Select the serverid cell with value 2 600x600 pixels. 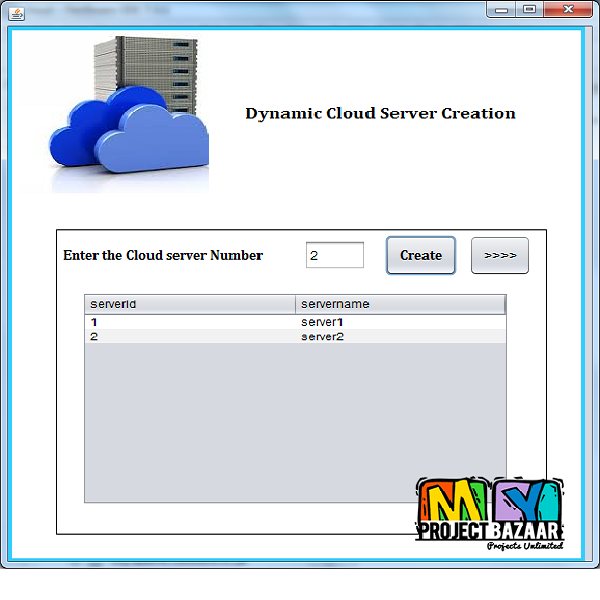tap(190, 337)
